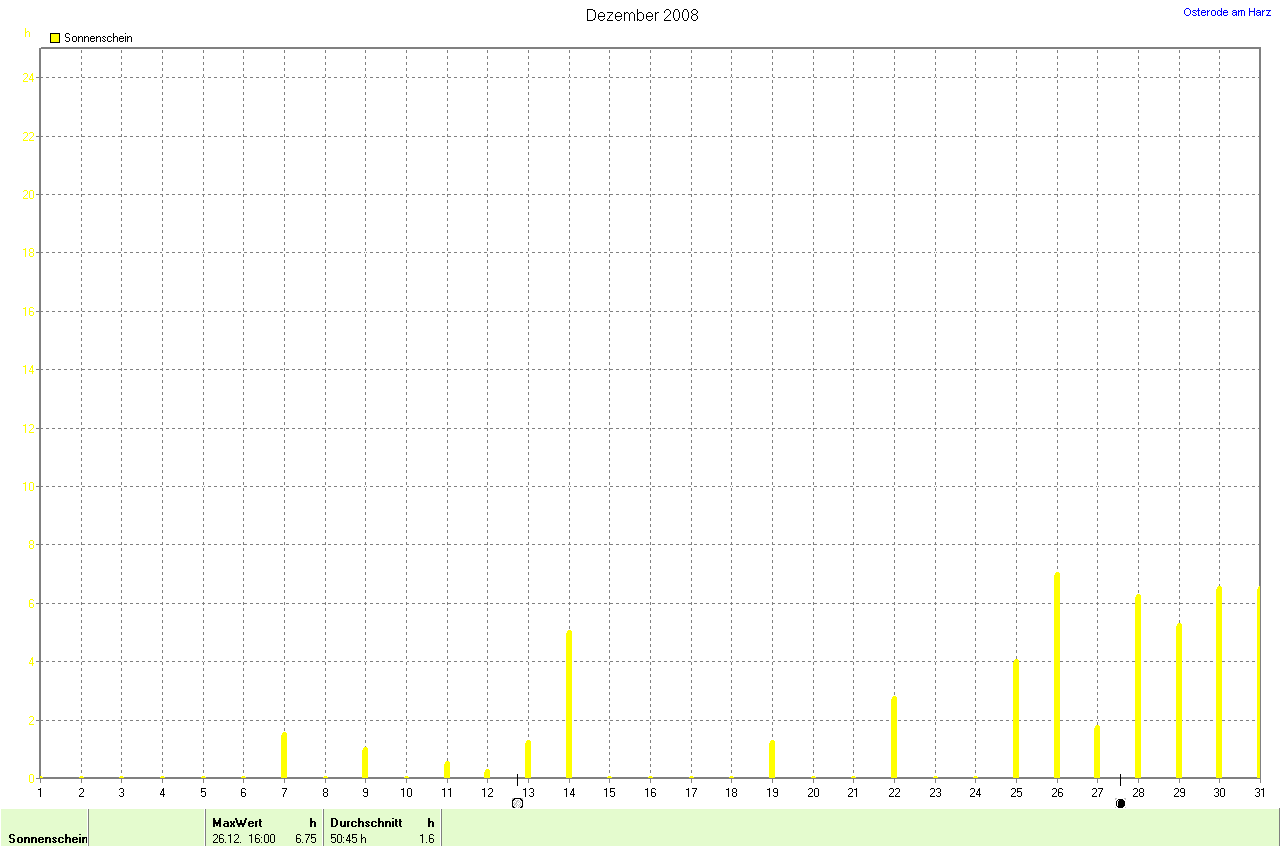Select the sunshine bar for day 14
Viewport: 1280px width, 846px height.
(x=569, y=704)
